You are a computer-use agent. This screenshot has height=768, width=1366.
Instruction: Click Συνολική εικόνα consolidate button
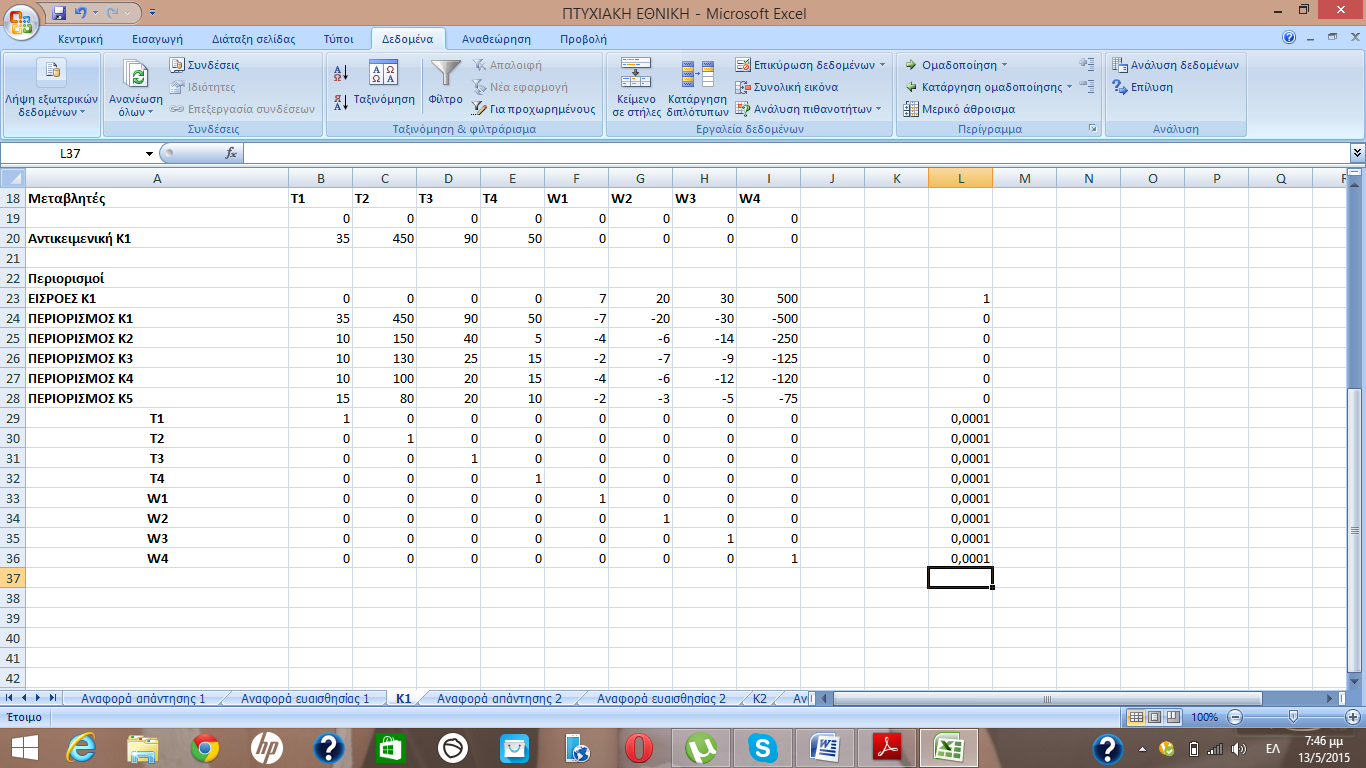787,87
